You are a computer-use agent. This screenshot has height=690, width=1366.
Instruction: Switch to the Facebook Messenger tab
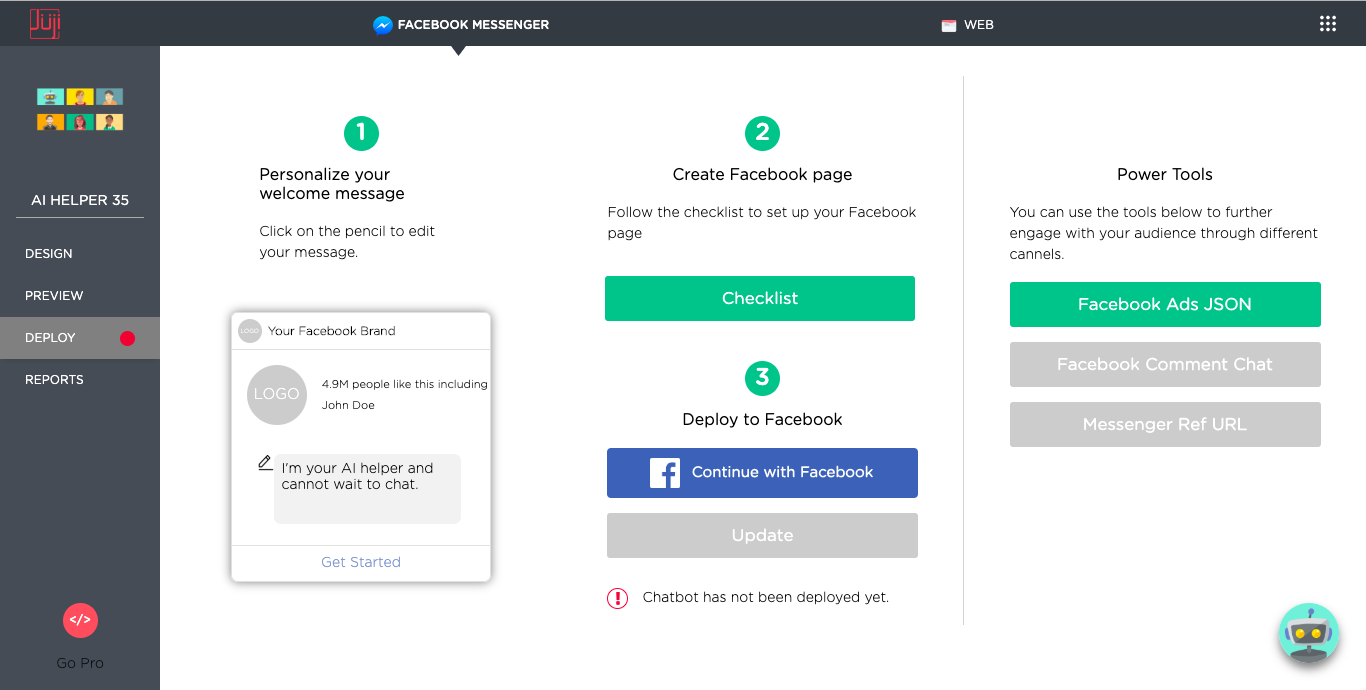[x=461, y=24]
